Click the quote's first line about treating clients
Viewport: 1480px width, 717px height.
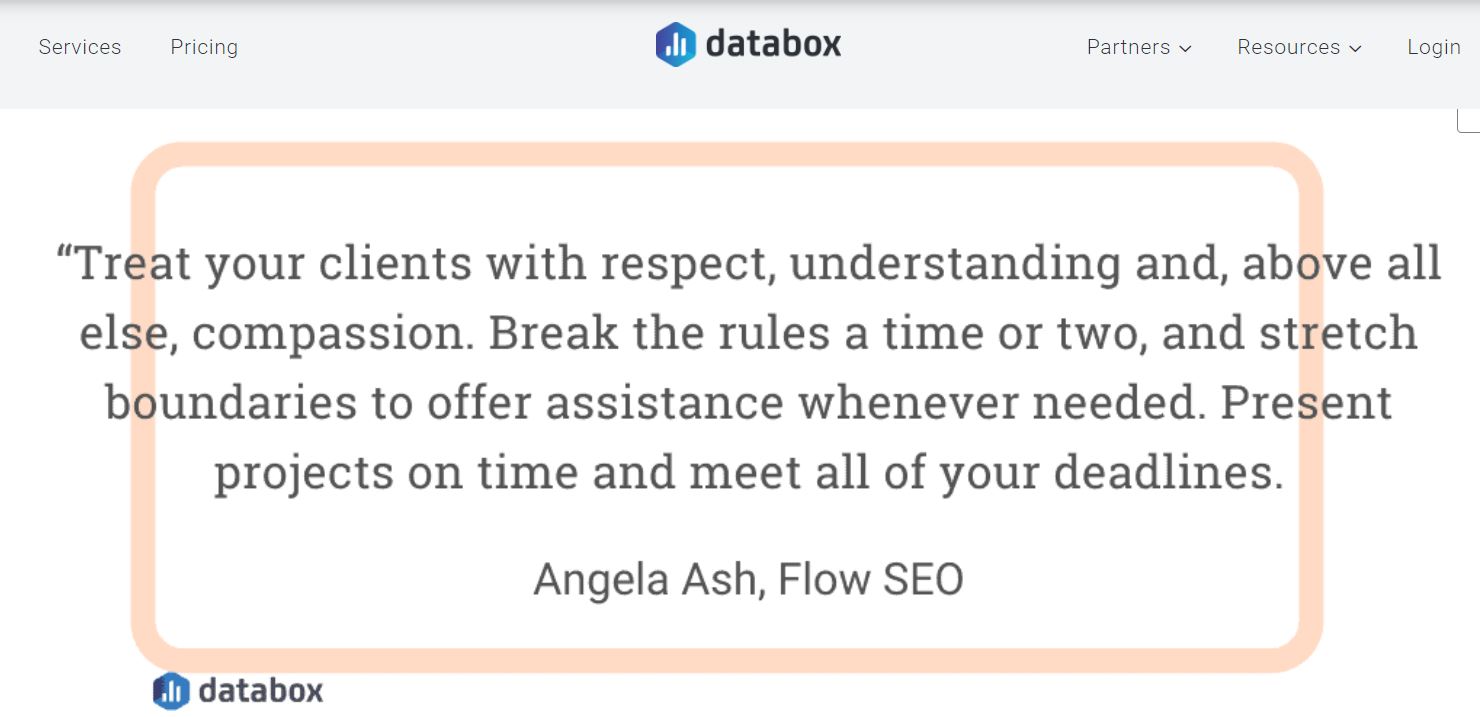748,263
